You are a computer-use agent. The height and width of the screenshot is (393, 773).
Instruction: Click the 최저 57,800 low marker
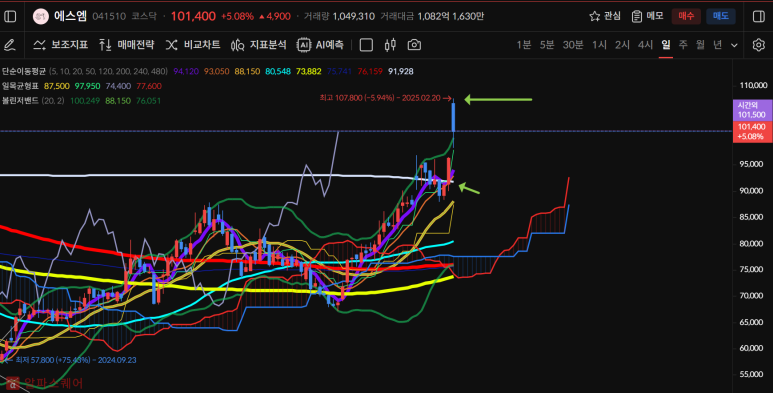[x=70, y=360]
